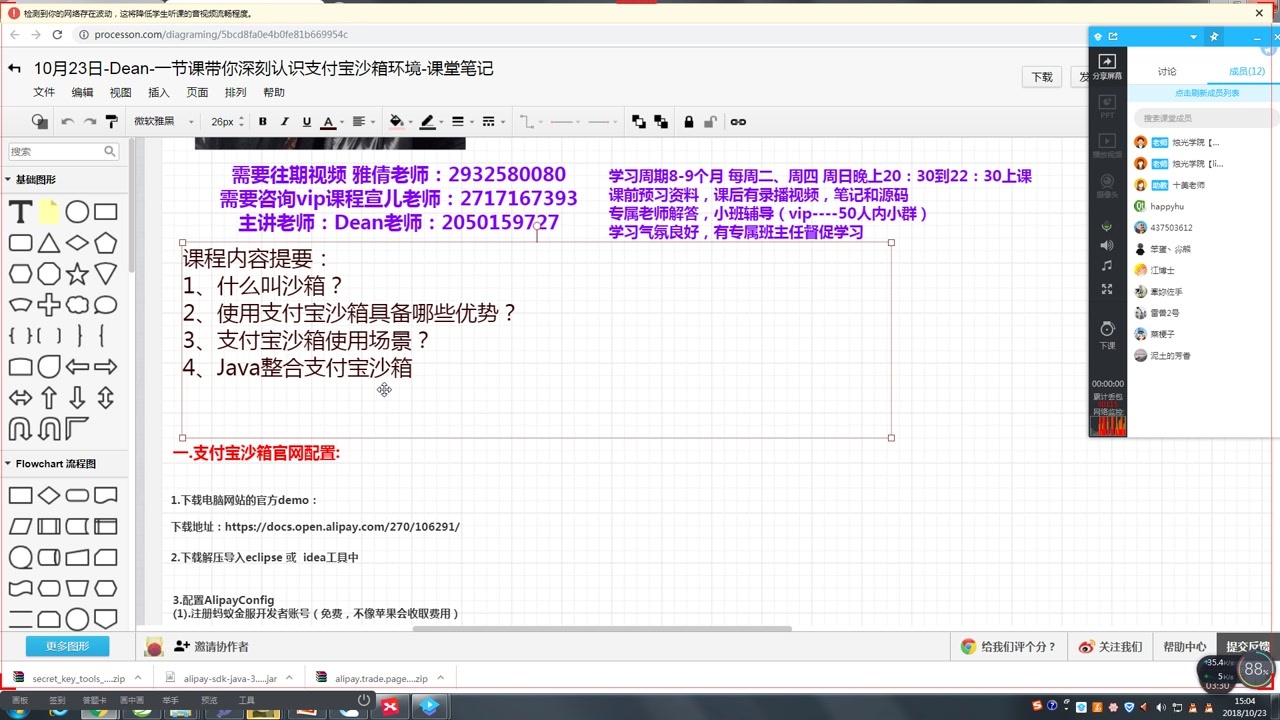The width and height of the screenshot is (1280, 720).
Task: Open secret_key_tools zip download chevron
Action: [x=136, y=678]
